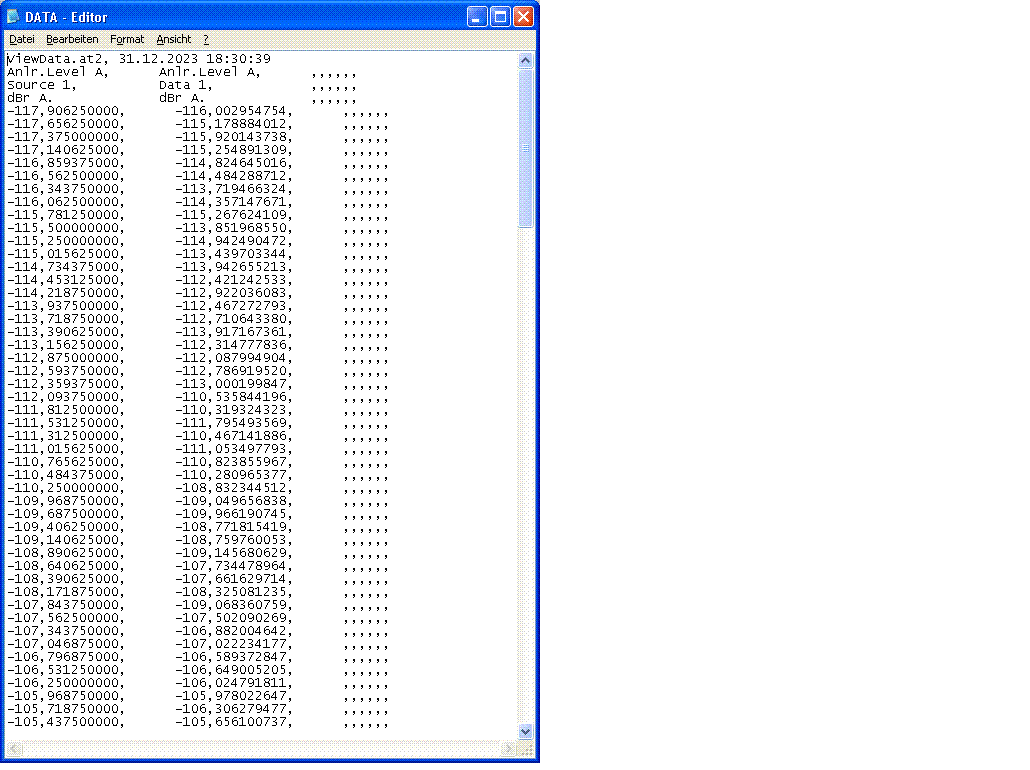Maximize the DATA Editor window

[501, 16]
